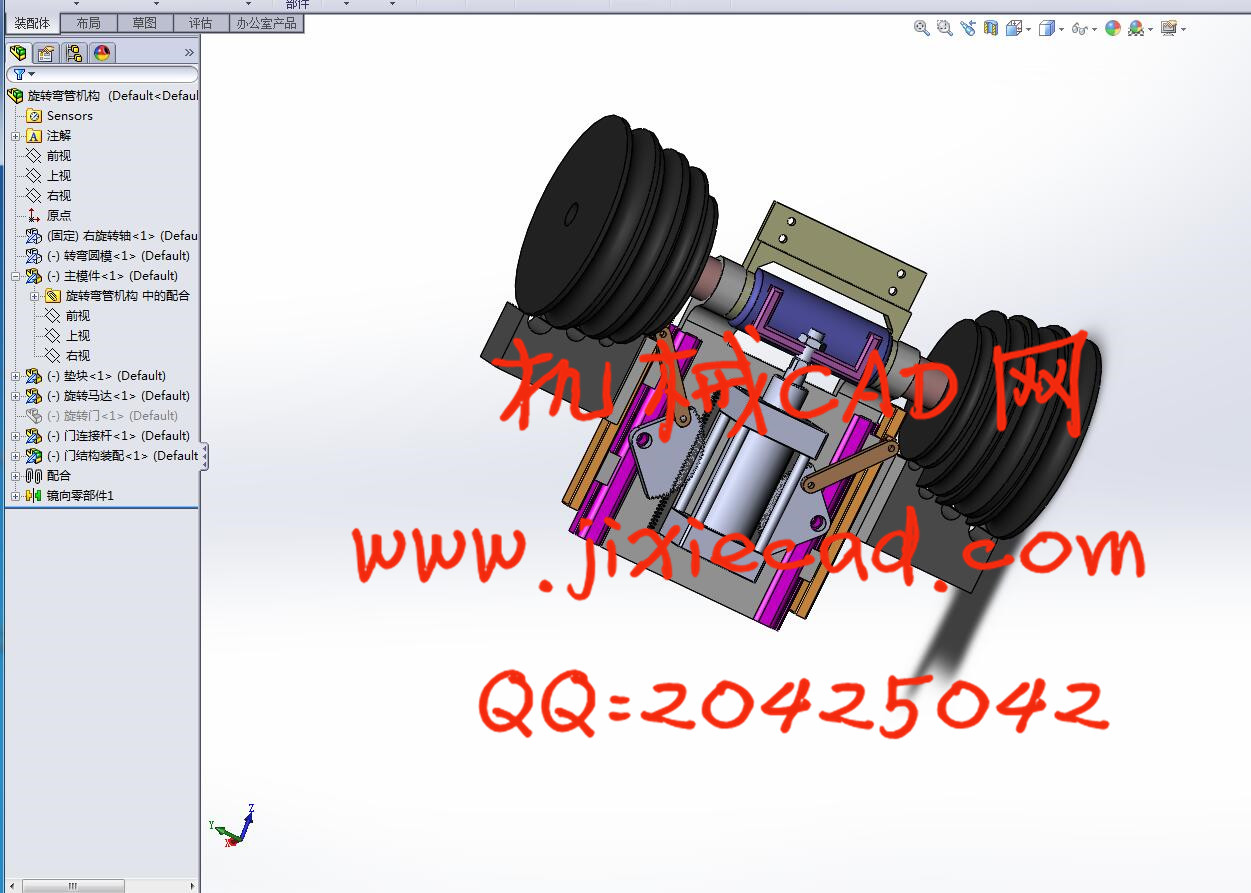Open the ConfigurationManager tab icon
The height and width of the screenshot is (893, 1251).
[74, 53]
